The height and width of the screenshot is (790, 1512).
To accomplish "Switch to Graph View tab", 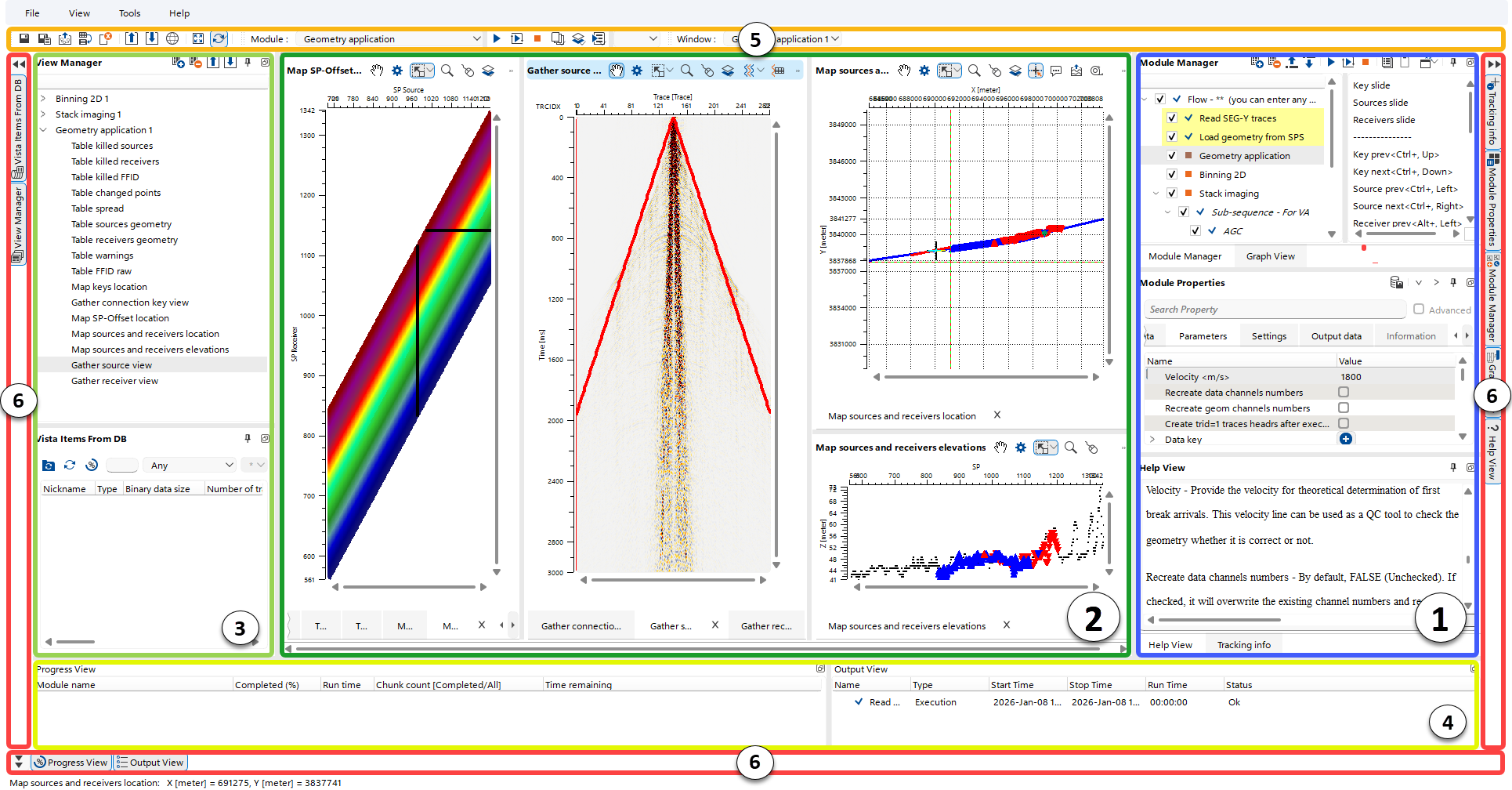I will coord(1271,256).
